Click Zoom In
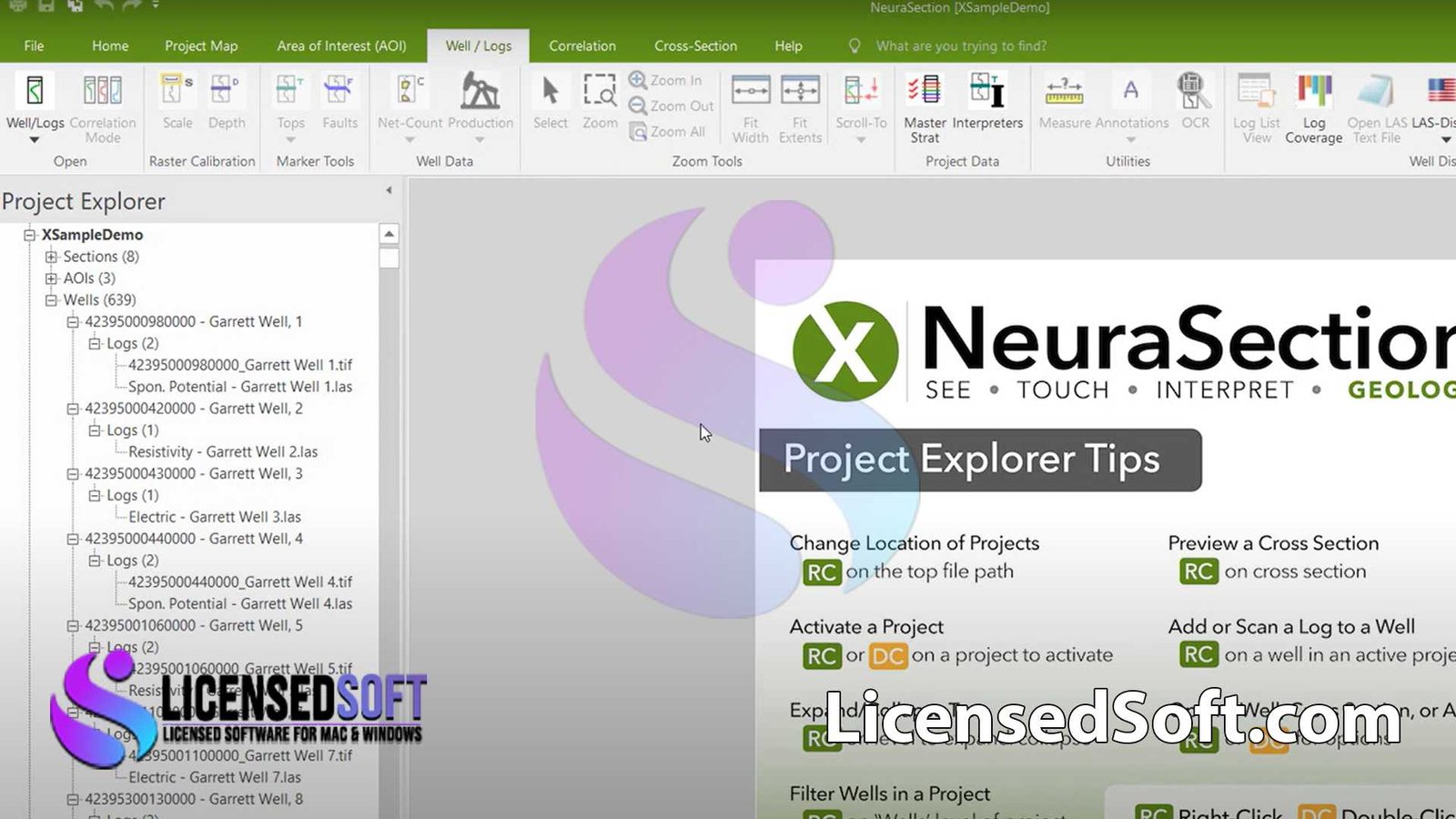The height and width of the screenshot is (819, 1456). point(666,80)
